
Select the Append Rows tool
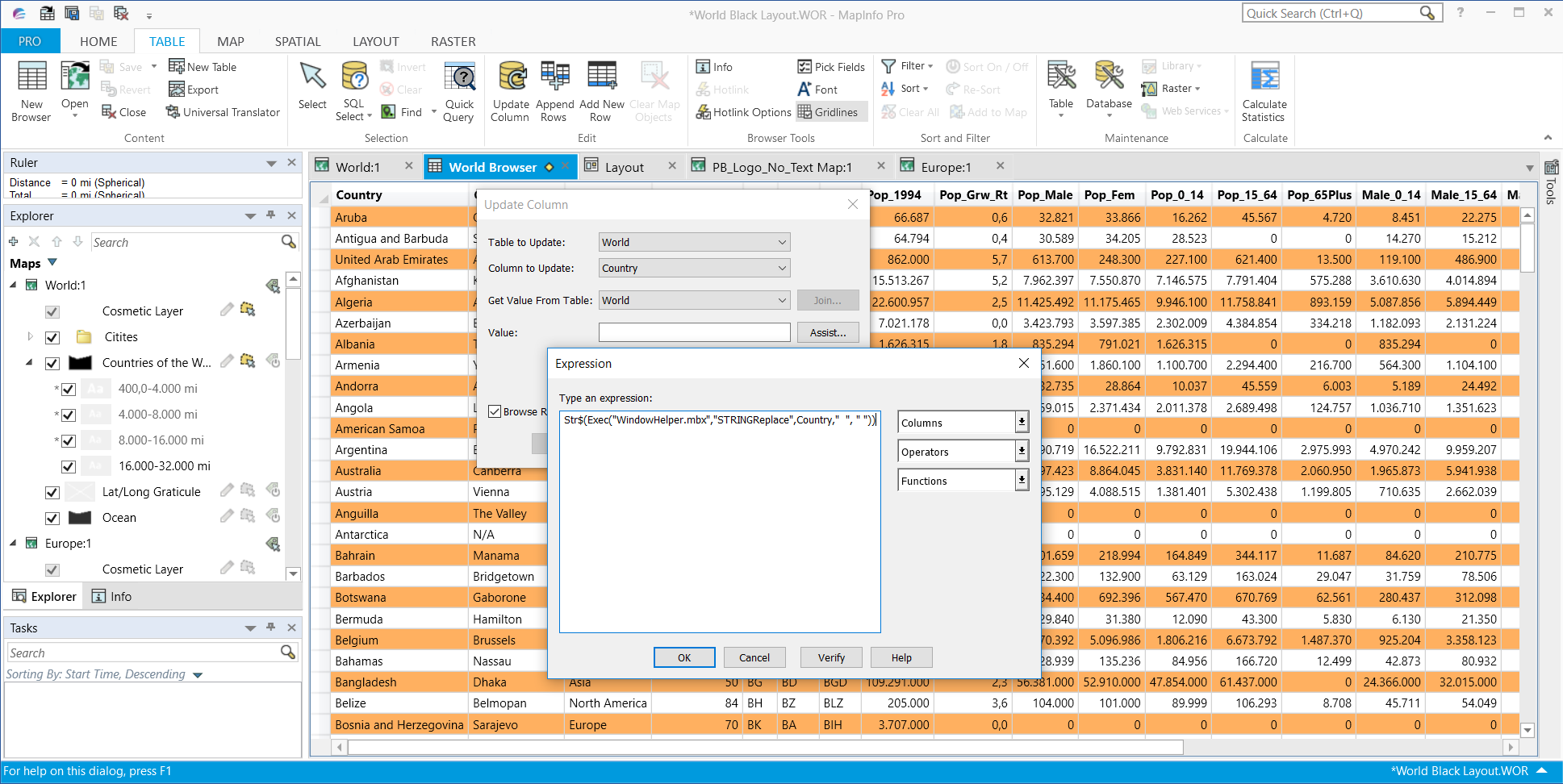554,89
